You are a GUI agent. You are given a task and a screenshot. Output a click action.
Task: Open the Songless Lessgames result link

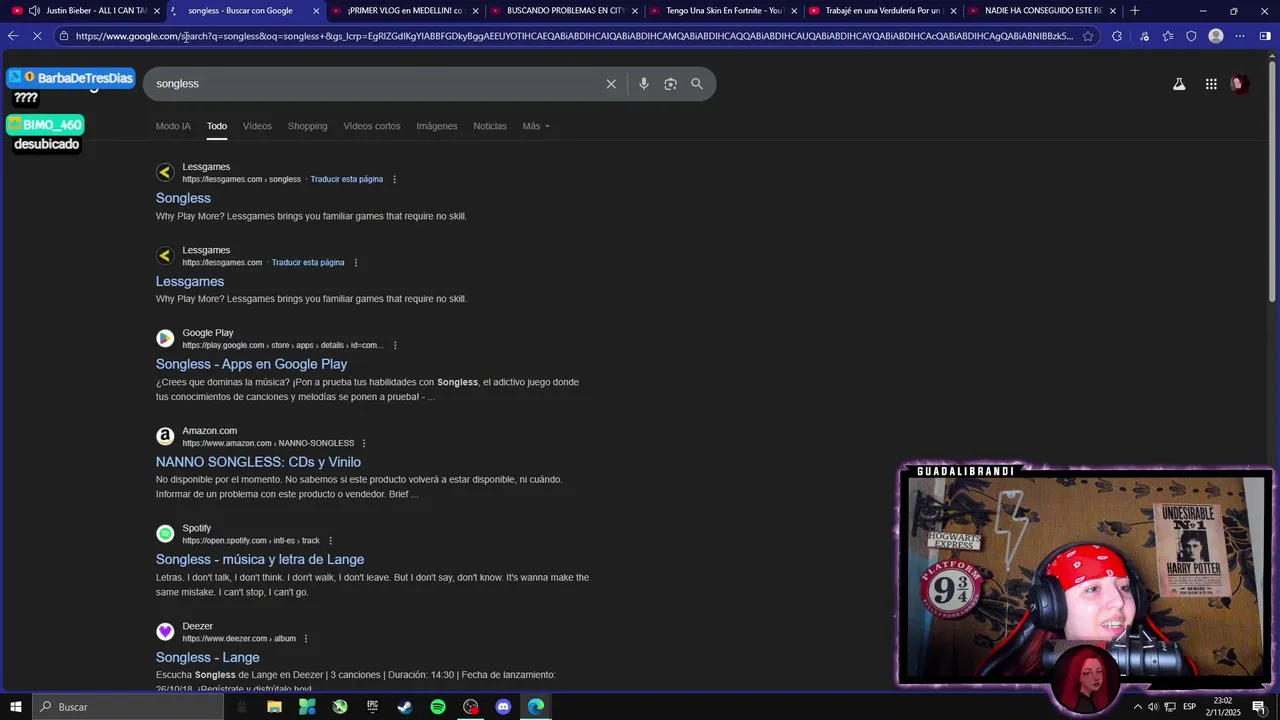(x=183, y=198)
